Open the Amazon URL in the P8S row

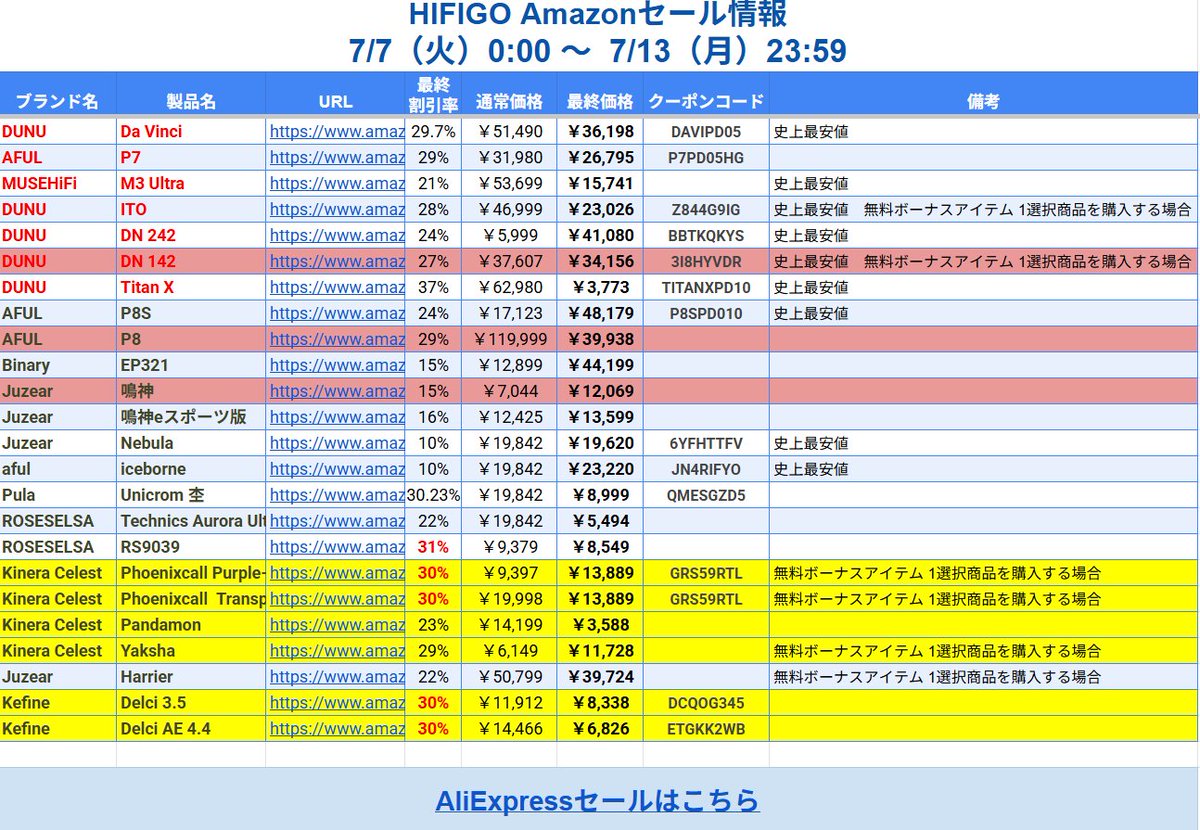click(x=337, y=313)
